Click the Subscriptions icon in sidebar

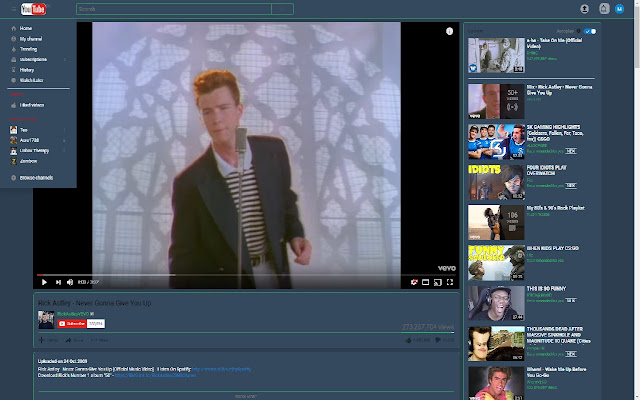coord(13,60)
